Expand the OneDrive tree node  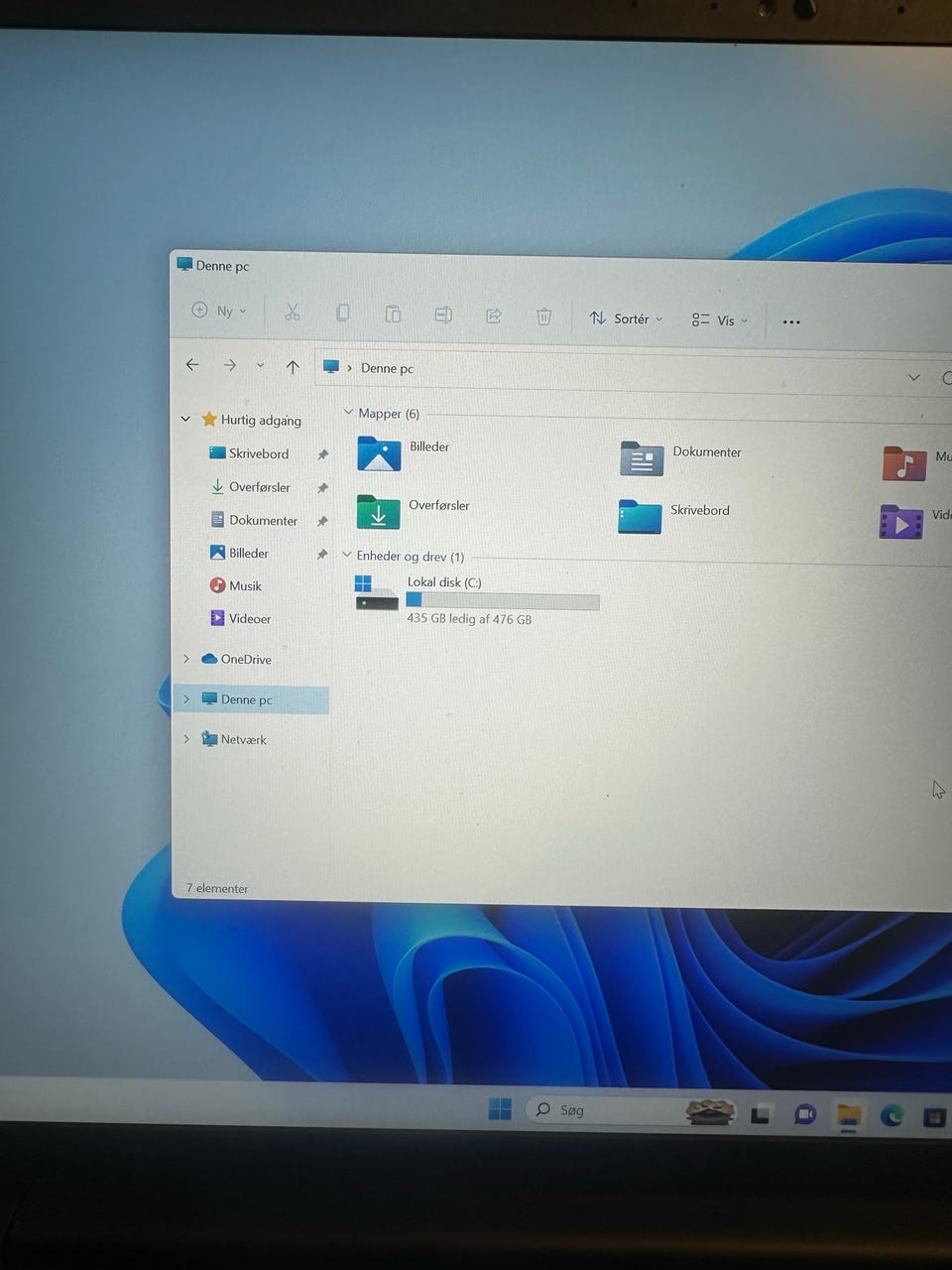[x=185, y=658]
